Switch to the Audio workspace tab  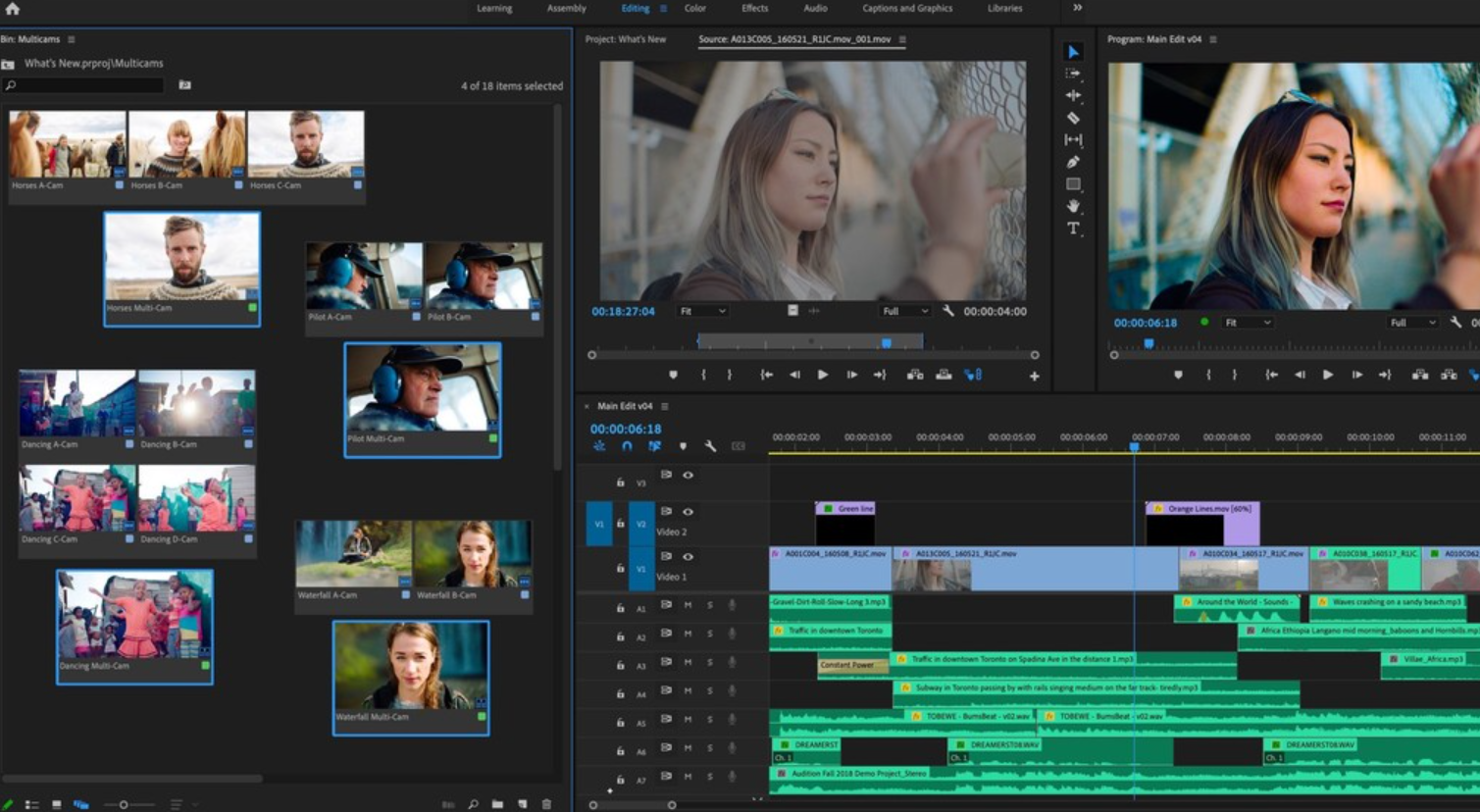[x=815, y=8]
